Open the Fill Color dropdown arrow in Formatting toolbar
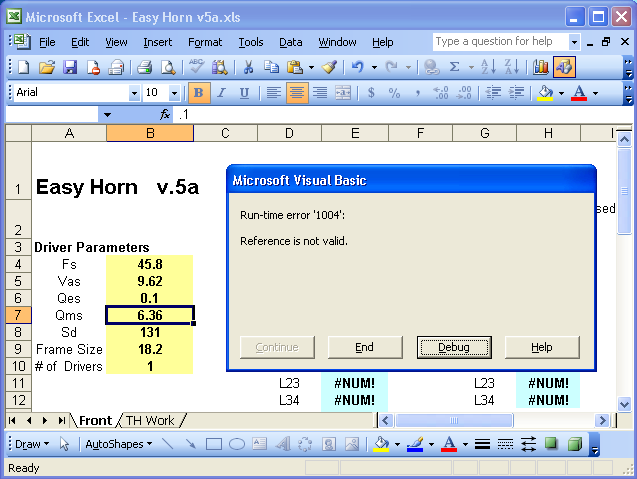 (561, 93)
